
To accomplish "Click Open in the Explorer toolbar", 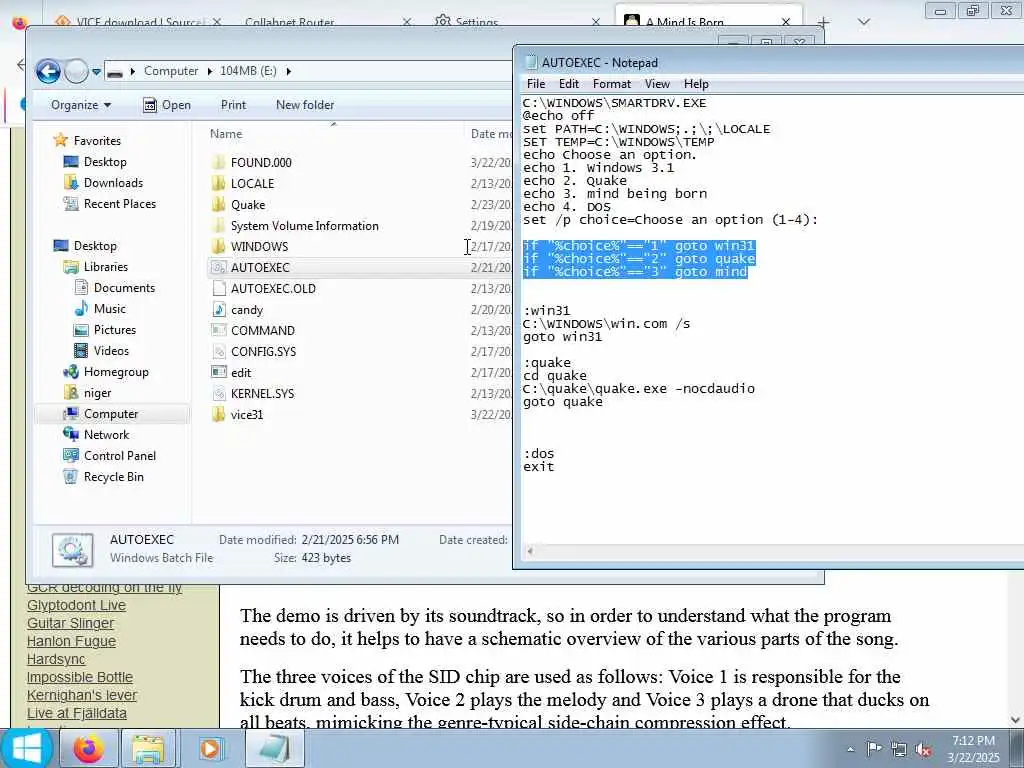I will click(x=167, y=105).
